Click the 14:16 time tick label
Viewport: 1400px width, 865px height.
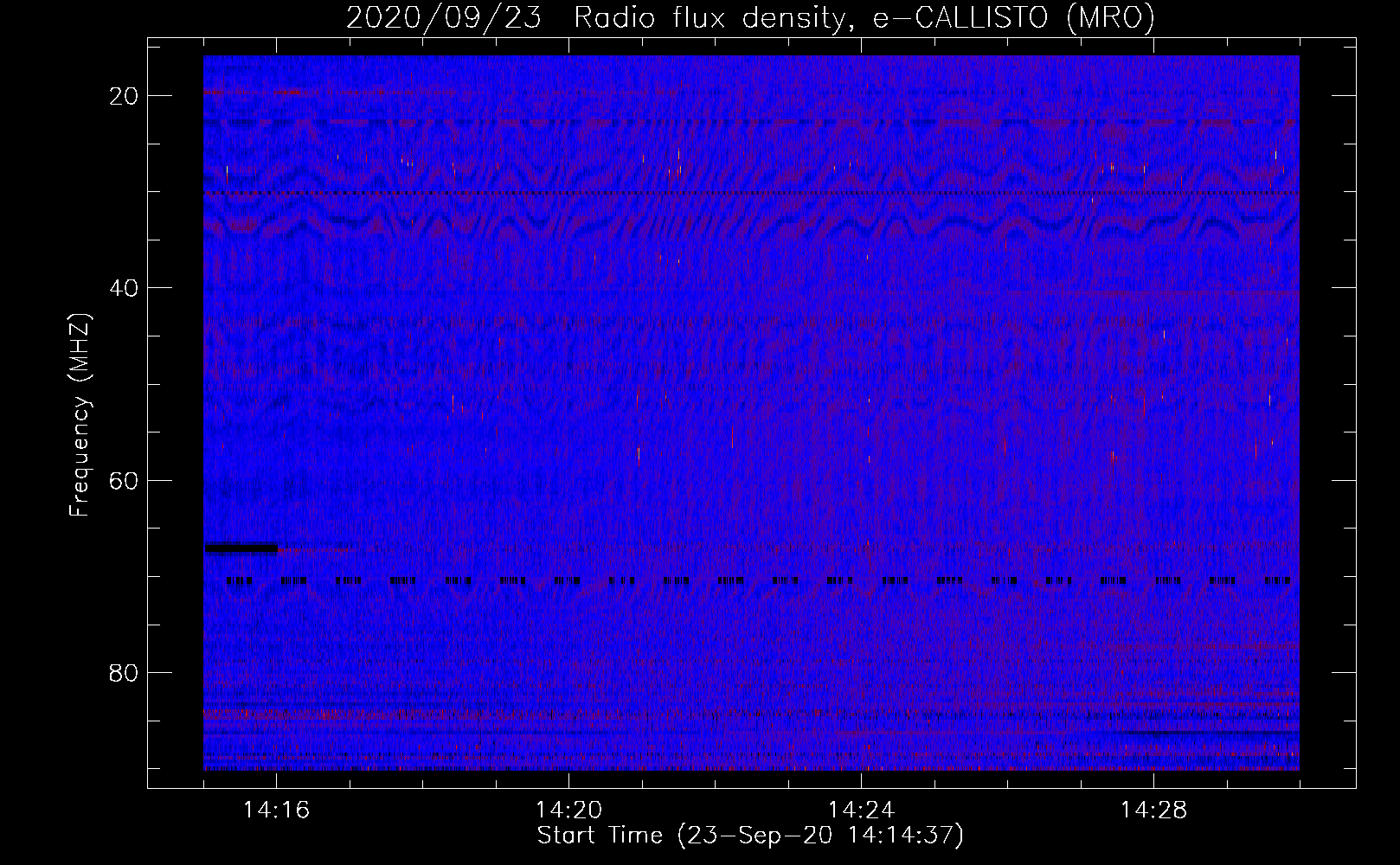coord(276,811)
